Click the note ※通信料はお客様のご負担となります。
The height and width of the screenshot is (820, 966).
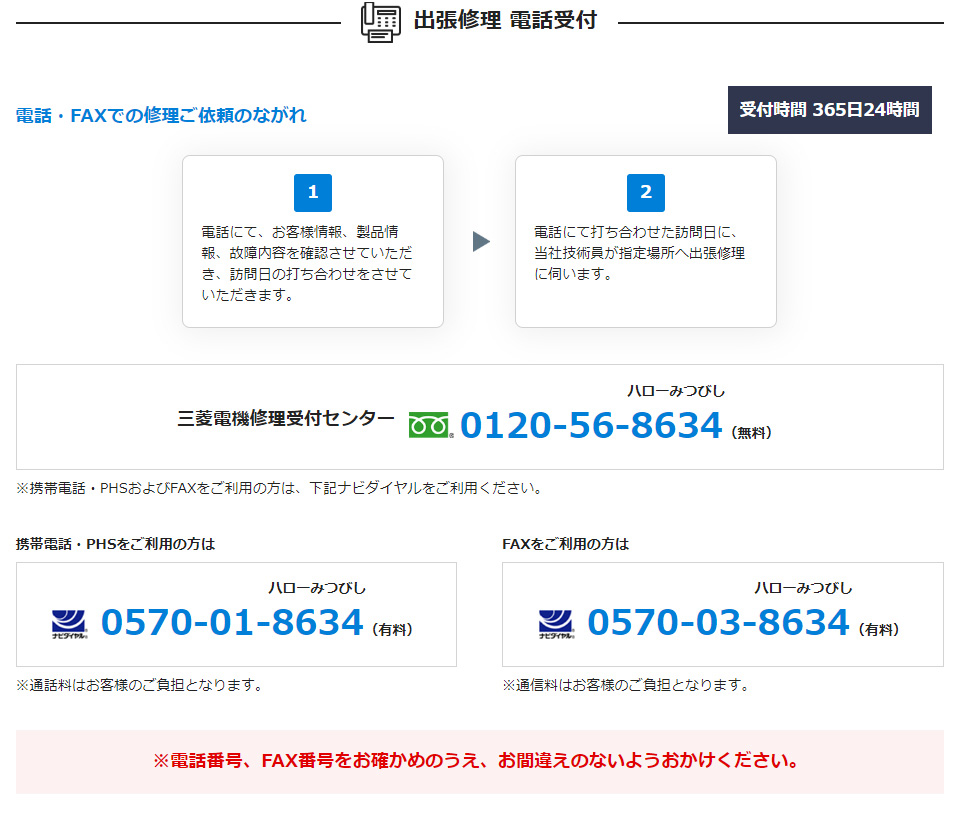click(627, 685)
